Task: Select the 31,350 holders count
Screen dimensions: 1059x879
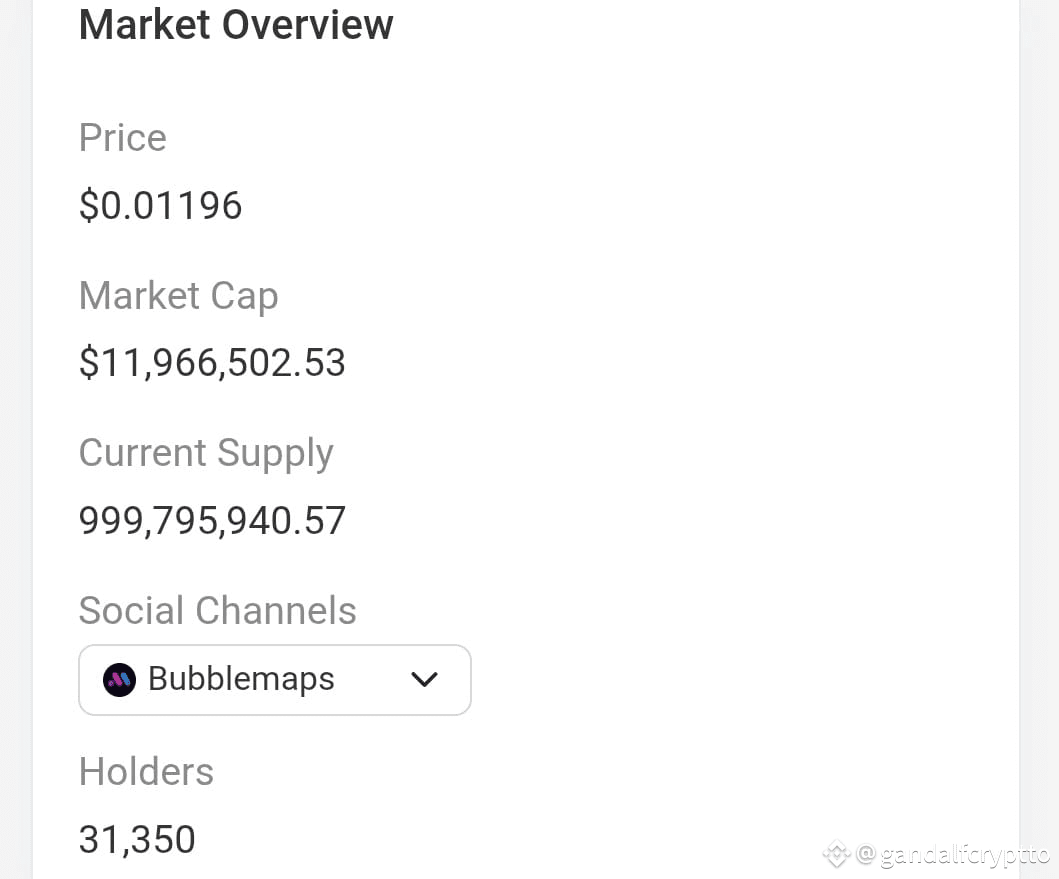Action: pyautogui.click(x=137, y=840)
